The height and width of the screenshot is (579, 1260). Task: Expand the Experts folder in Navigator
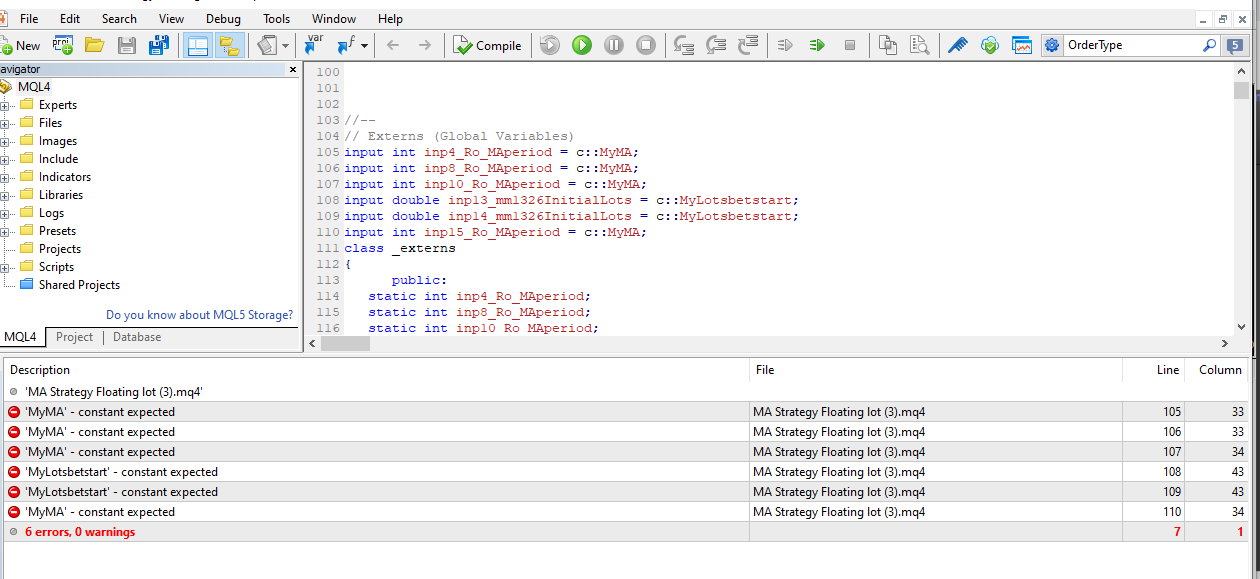[x=5, y=105]
